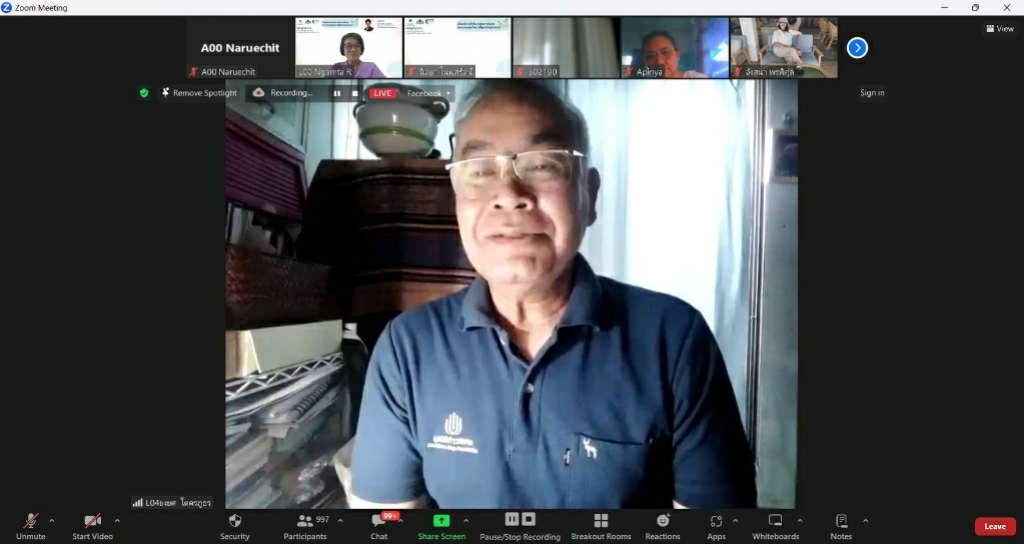
Task: Select the 302190 participant thumbnail
Action: (566, 48)
